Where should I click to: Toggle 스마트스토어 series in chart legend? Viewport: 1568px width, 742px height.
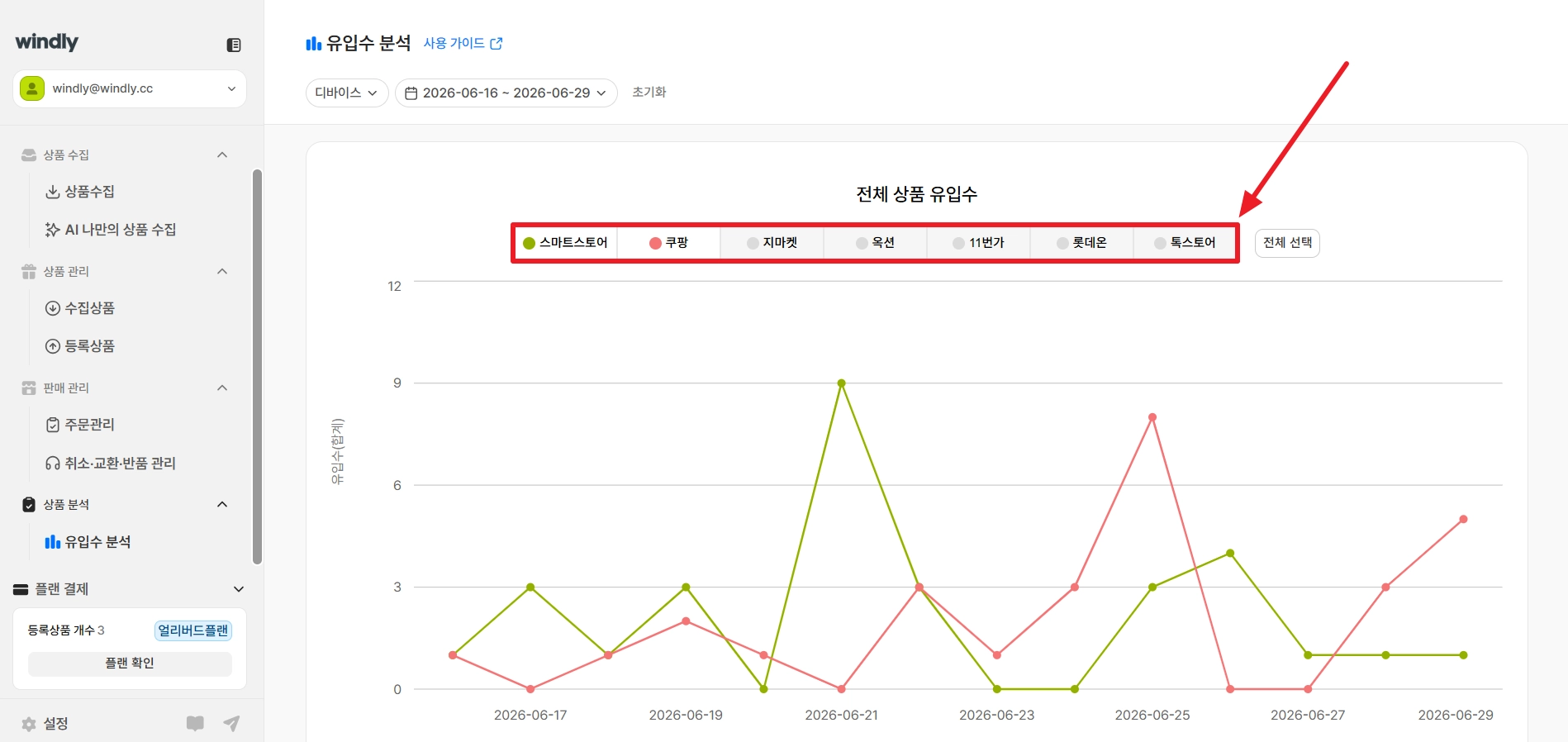click(565, 243)
